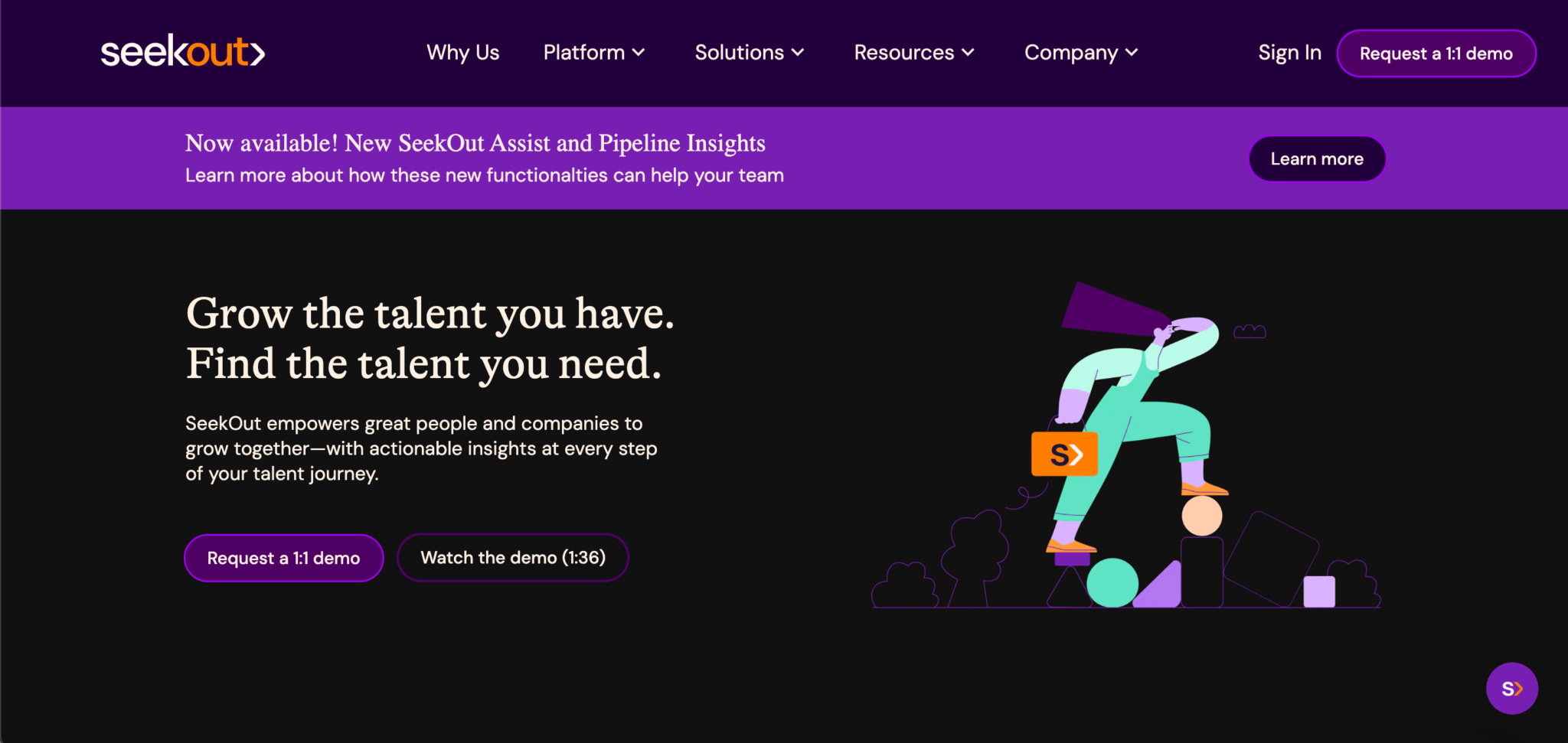The image size is (1568, 743).
Task: Click the small cloud outline in illustration
Action: point(1249,331)
